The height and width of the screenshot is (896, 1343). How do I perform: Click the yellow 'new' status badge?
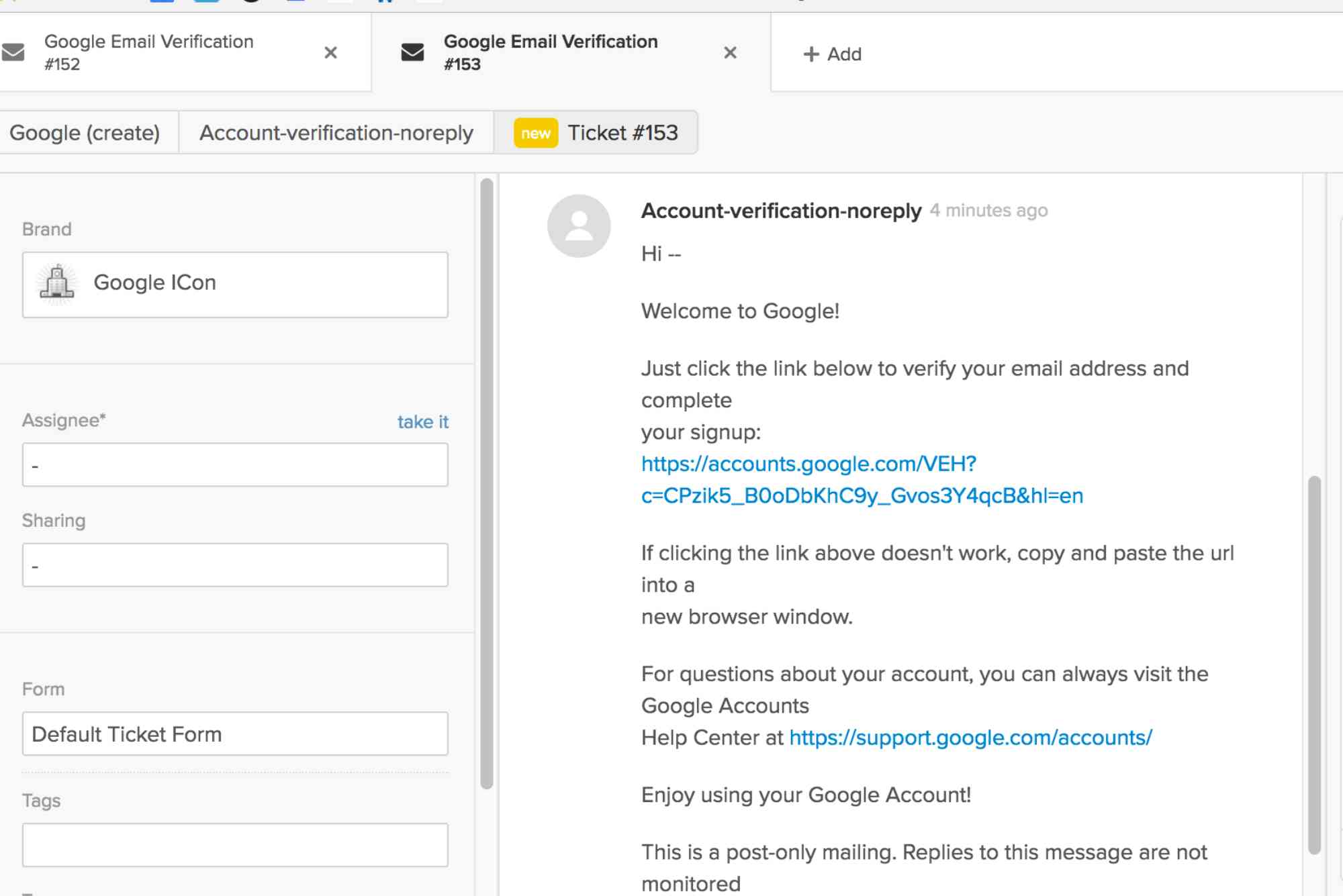pos(534,132)
